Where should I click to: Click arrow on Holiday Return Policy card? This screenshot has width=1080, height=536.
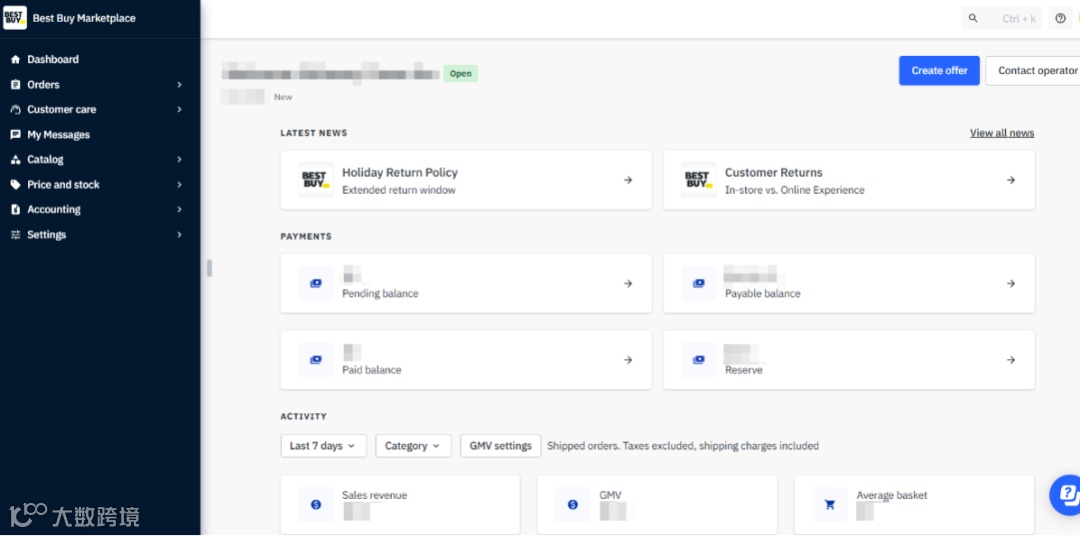[x=627, y=180]
